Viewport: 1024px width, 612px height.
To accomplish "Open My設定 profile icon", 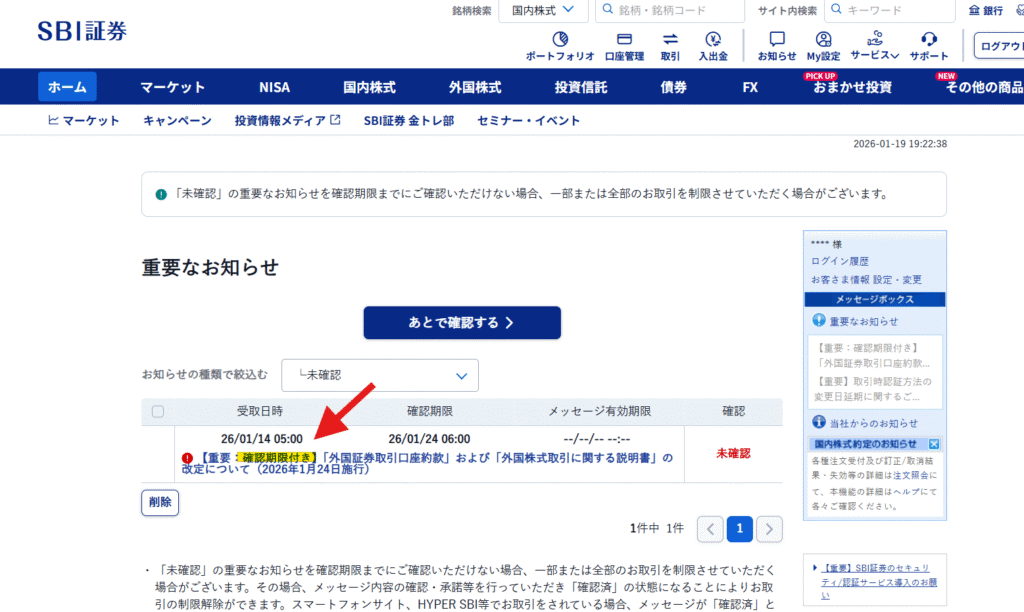I will coord(823,40).
